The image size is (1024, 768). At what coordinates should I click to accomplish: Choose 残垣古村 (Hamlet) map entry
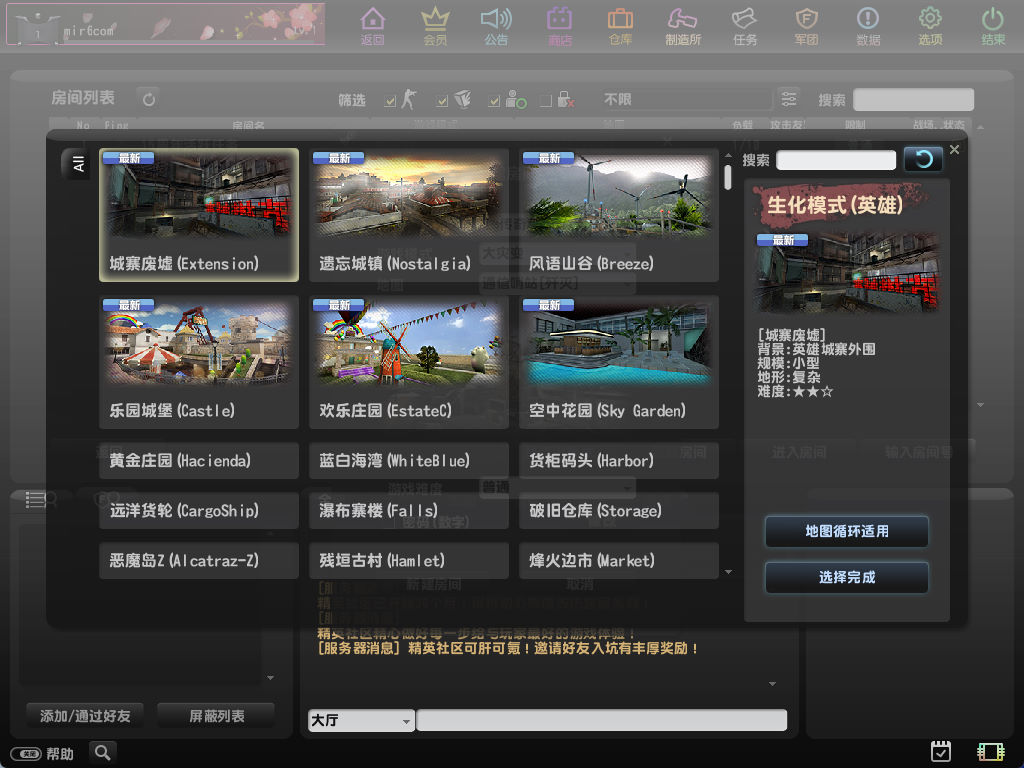coord(409,560)
